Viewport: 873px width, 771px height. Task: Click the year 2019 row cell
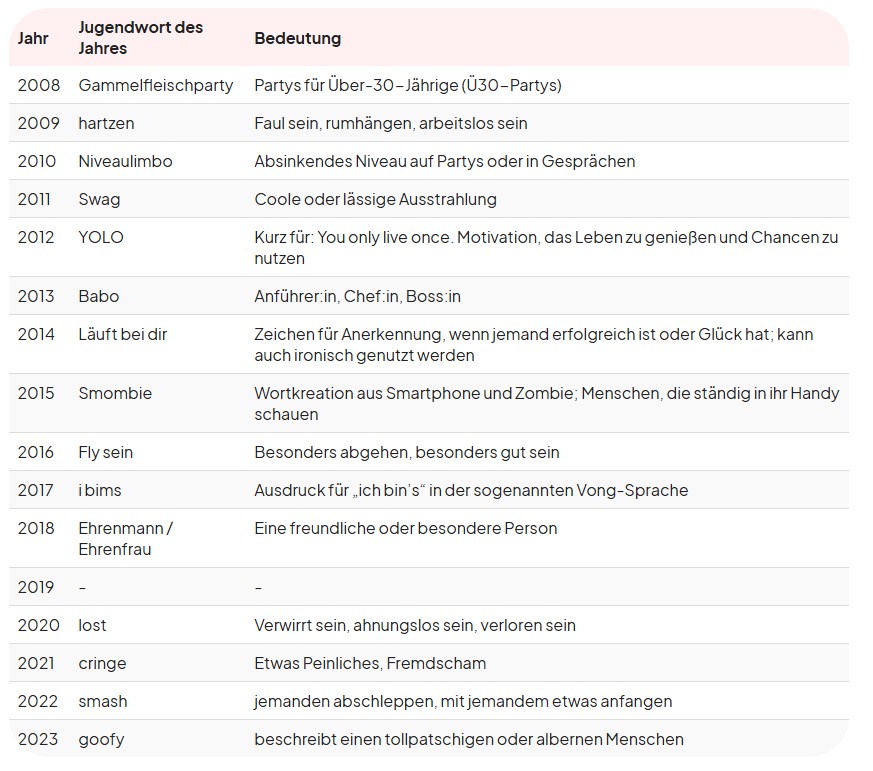36,587
